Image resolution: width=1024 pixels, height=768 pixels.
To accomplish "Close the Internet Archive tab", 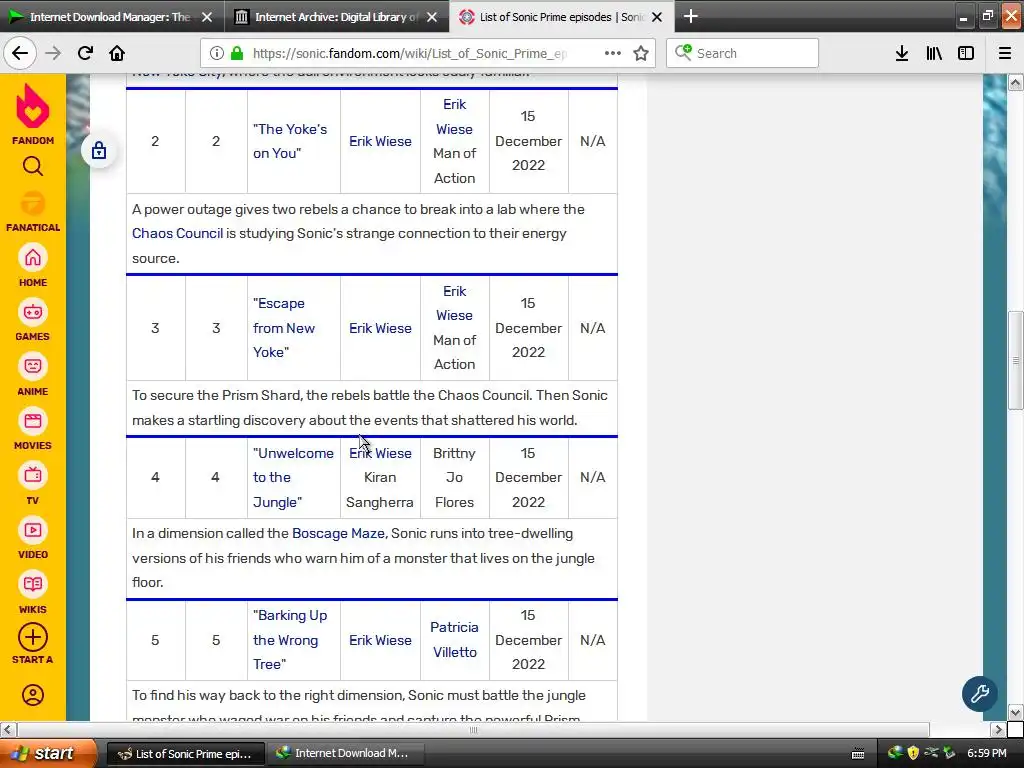I will (x=432, y=17).
